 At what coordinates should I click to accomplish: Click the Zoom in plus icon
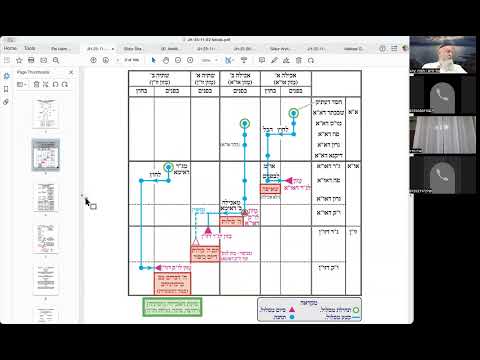point(190,60)
